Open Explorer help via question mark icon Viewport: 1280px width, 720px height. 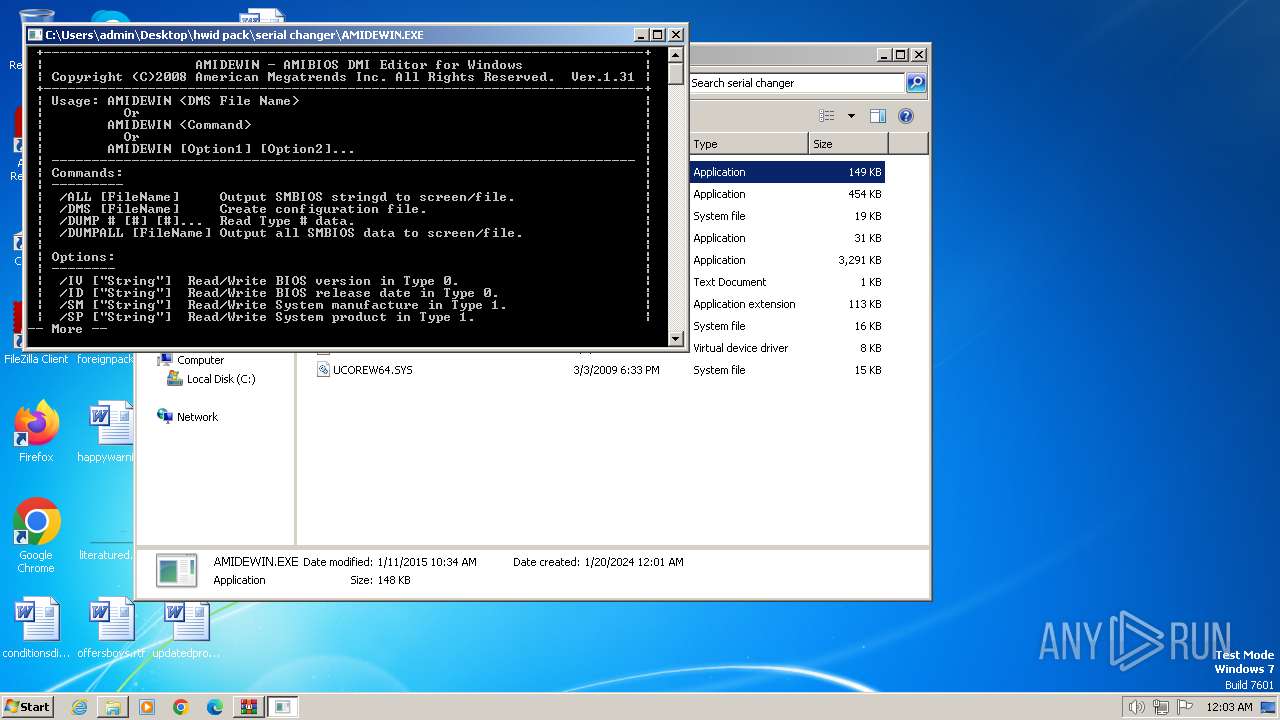906,116
